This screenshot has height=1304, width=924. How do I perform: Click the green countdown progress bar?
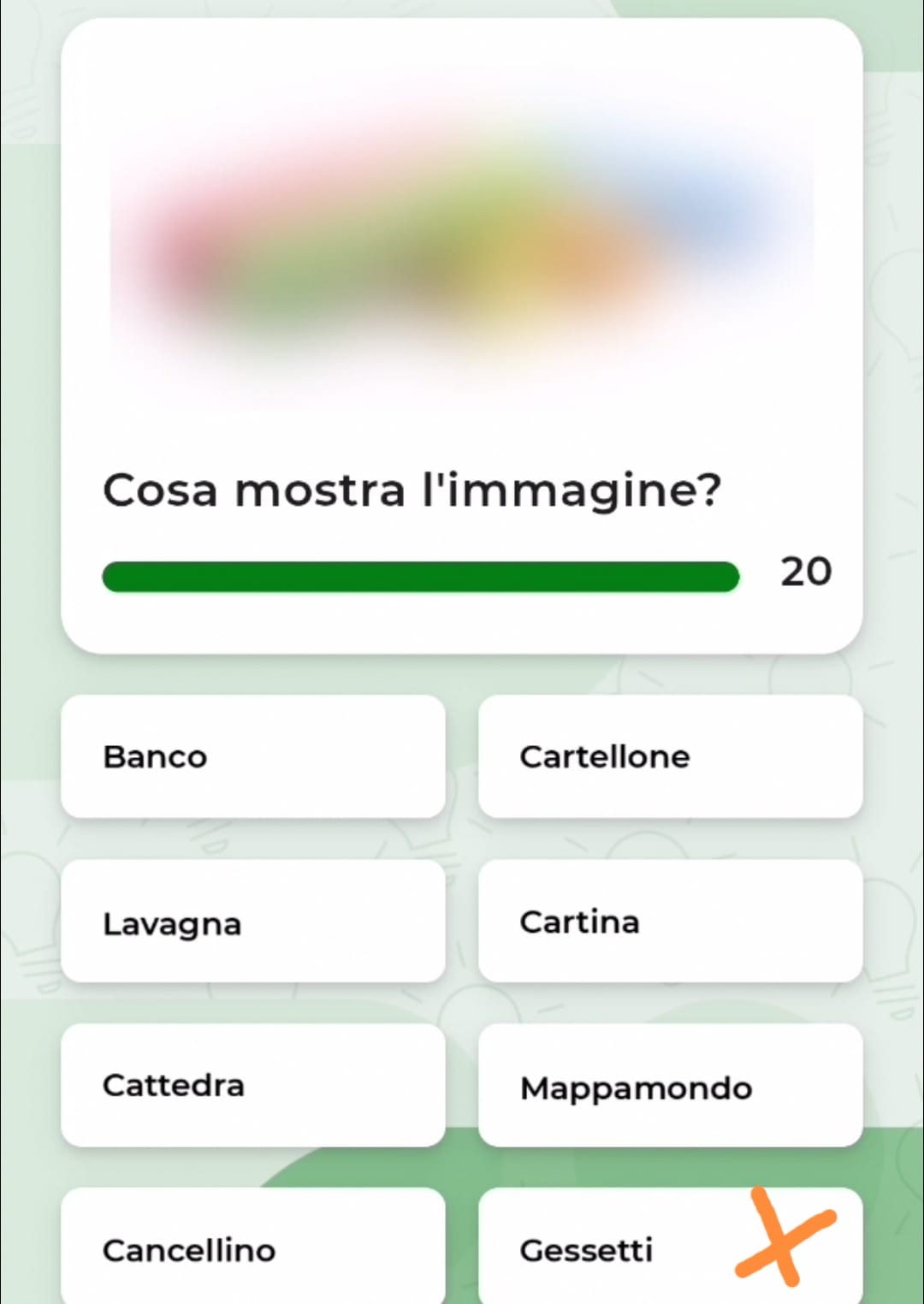(420, 577)
